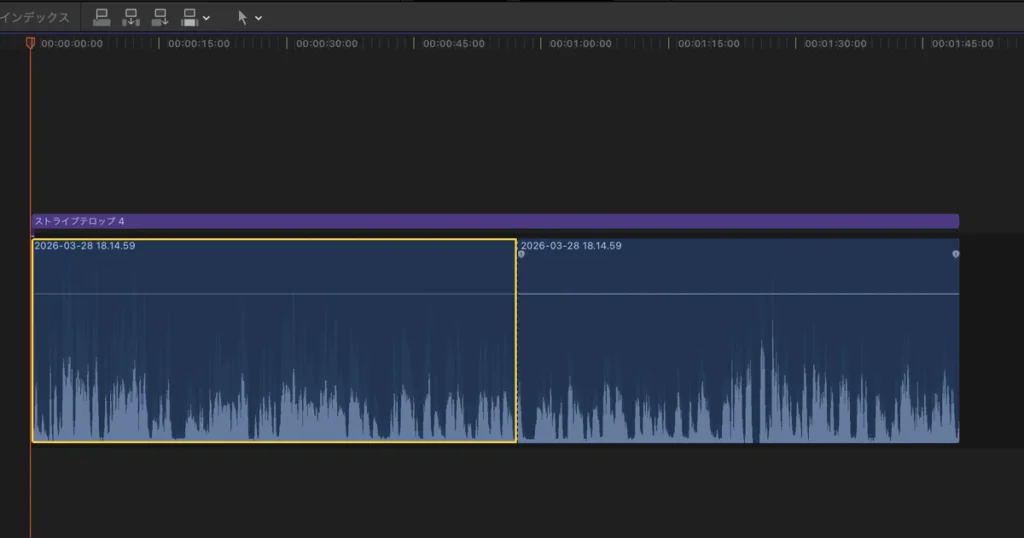Open the インデックス timeline index

click(35, 17)
